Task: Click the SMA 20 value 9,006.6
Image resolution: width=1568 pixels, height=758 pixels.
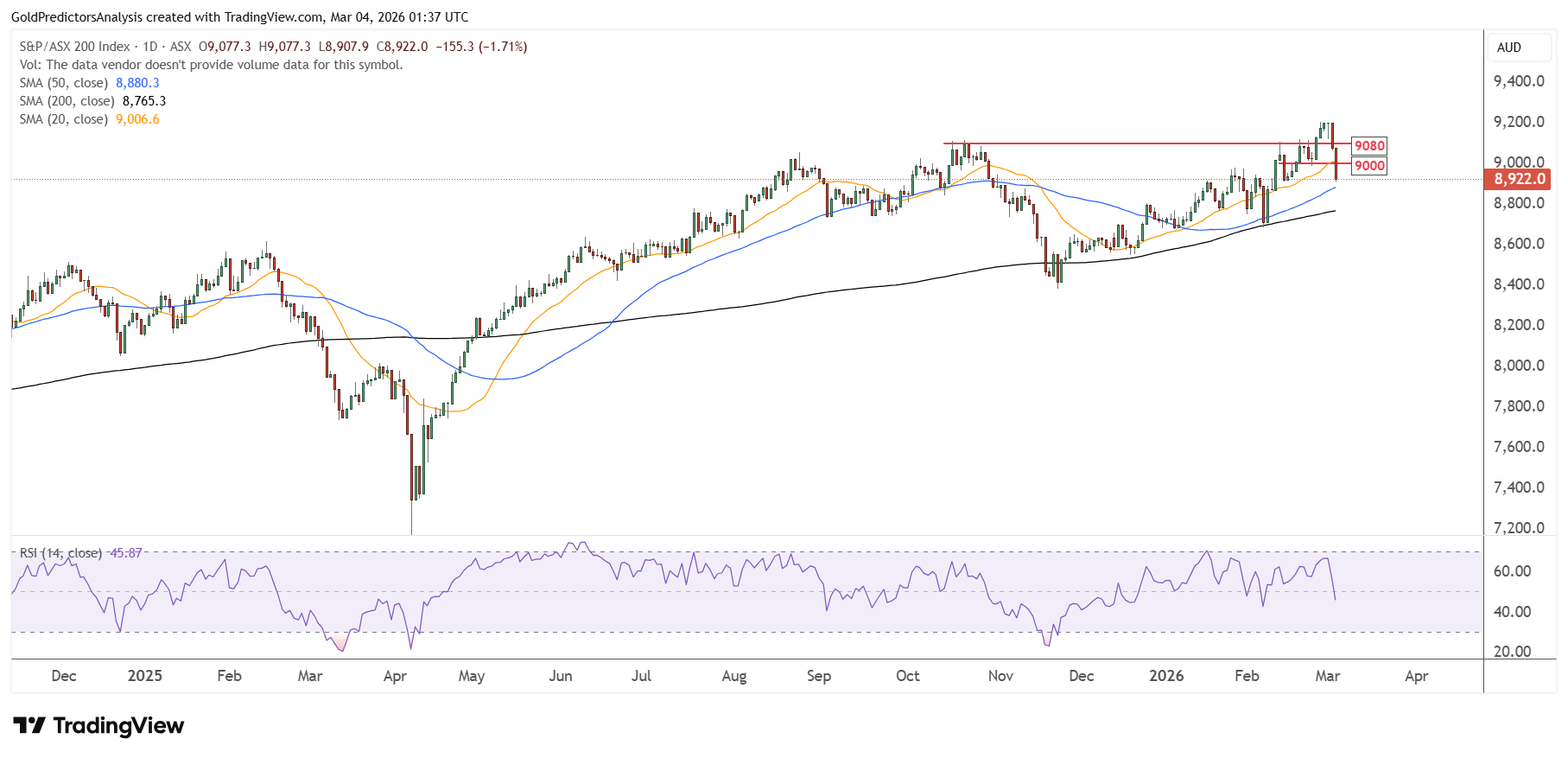Action: tap(137, 119)
